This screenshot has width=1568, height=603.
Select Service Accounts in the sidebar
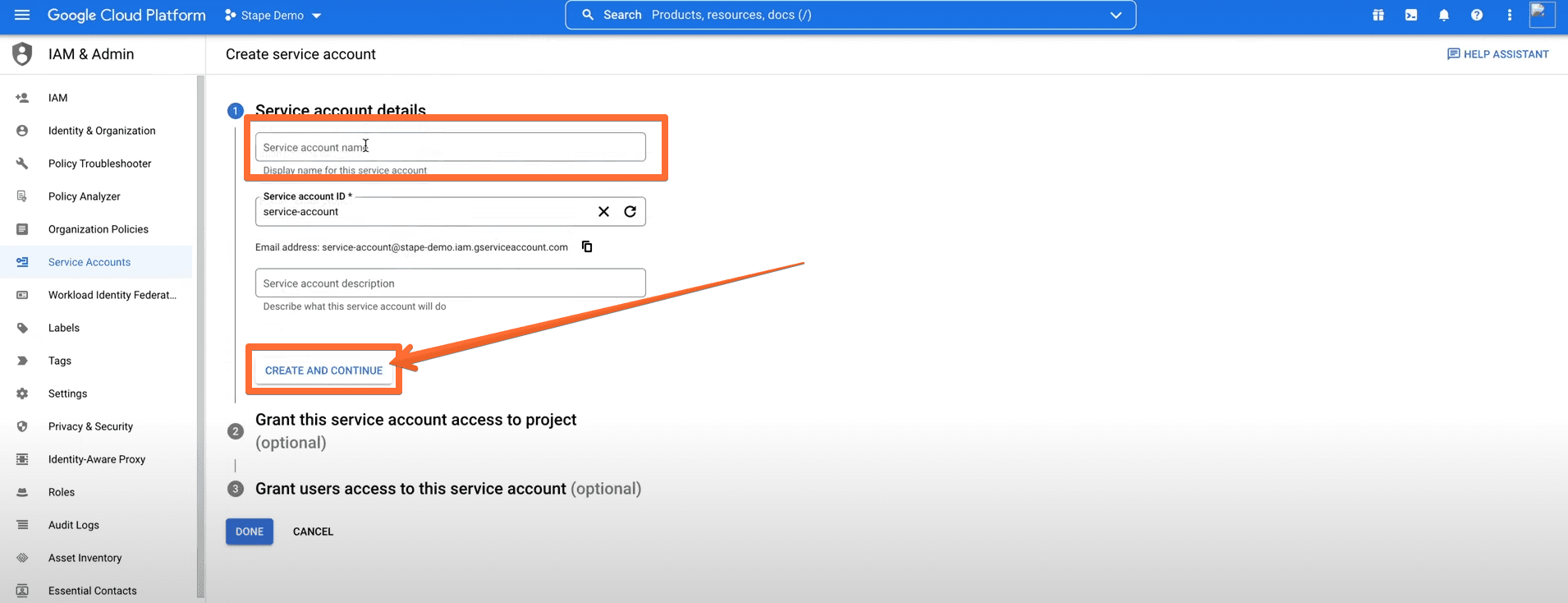point(96,262)
